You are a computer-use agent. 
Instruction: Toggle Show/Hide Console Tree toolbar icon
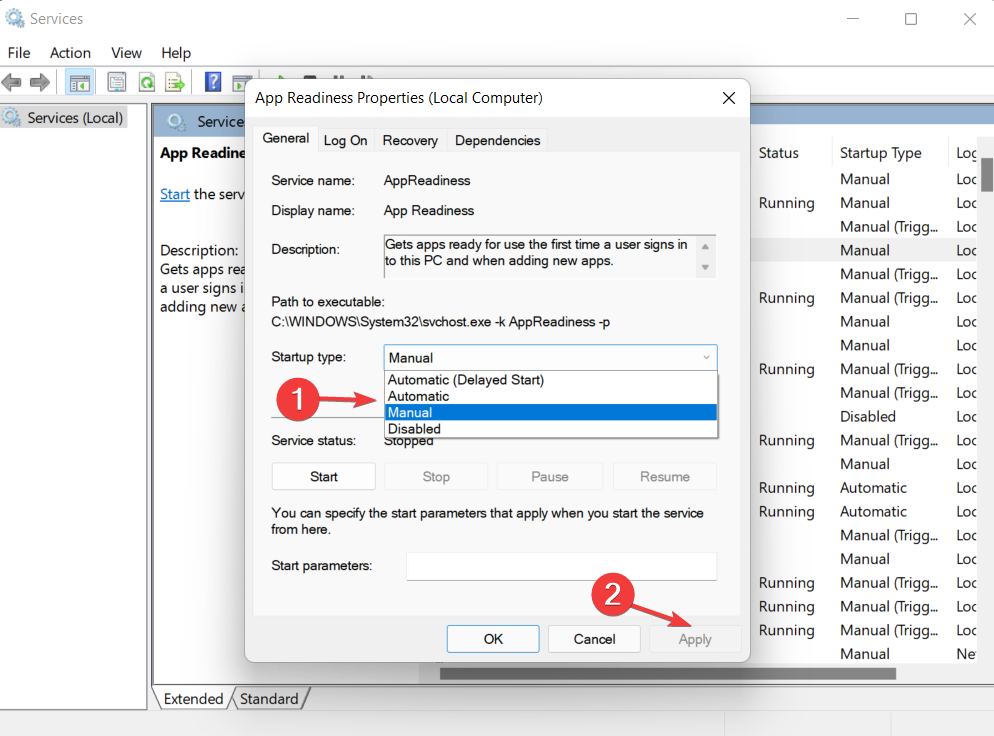79,82
